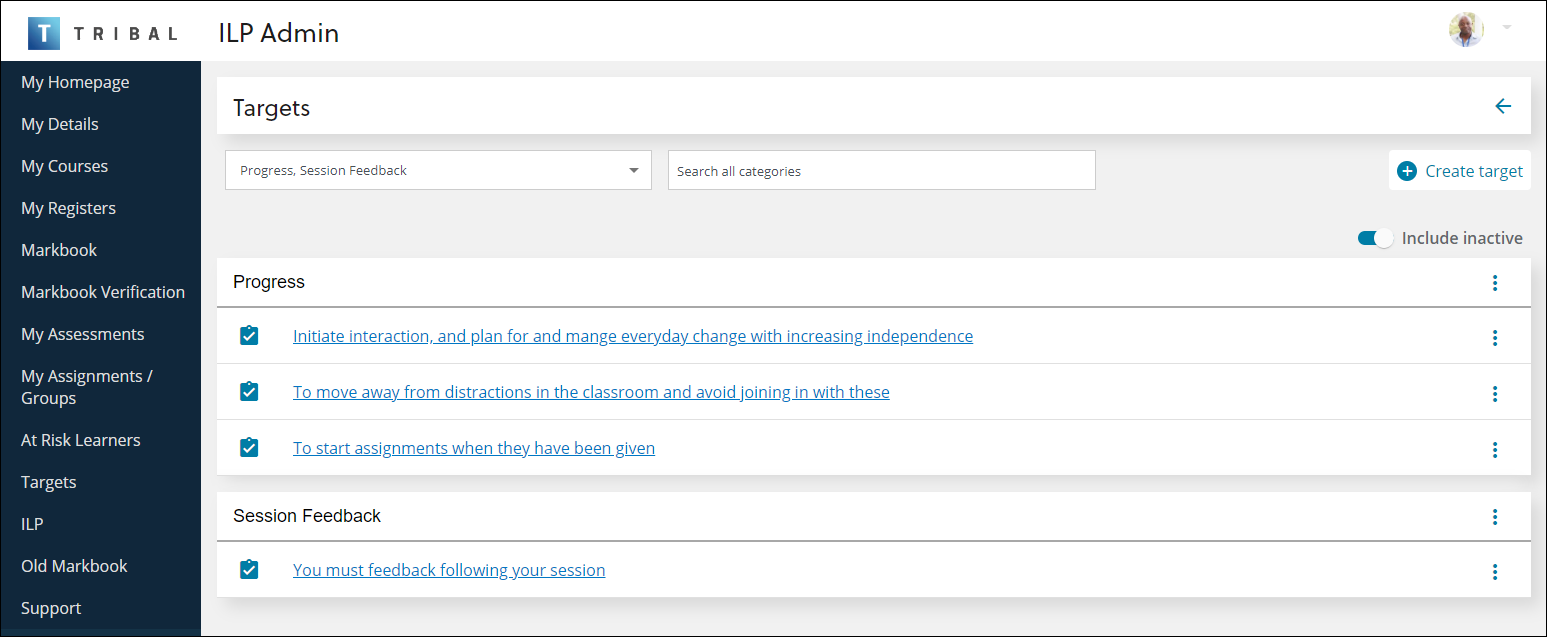Click clipboard check icon for 'To start assignments'

(250, 448)
